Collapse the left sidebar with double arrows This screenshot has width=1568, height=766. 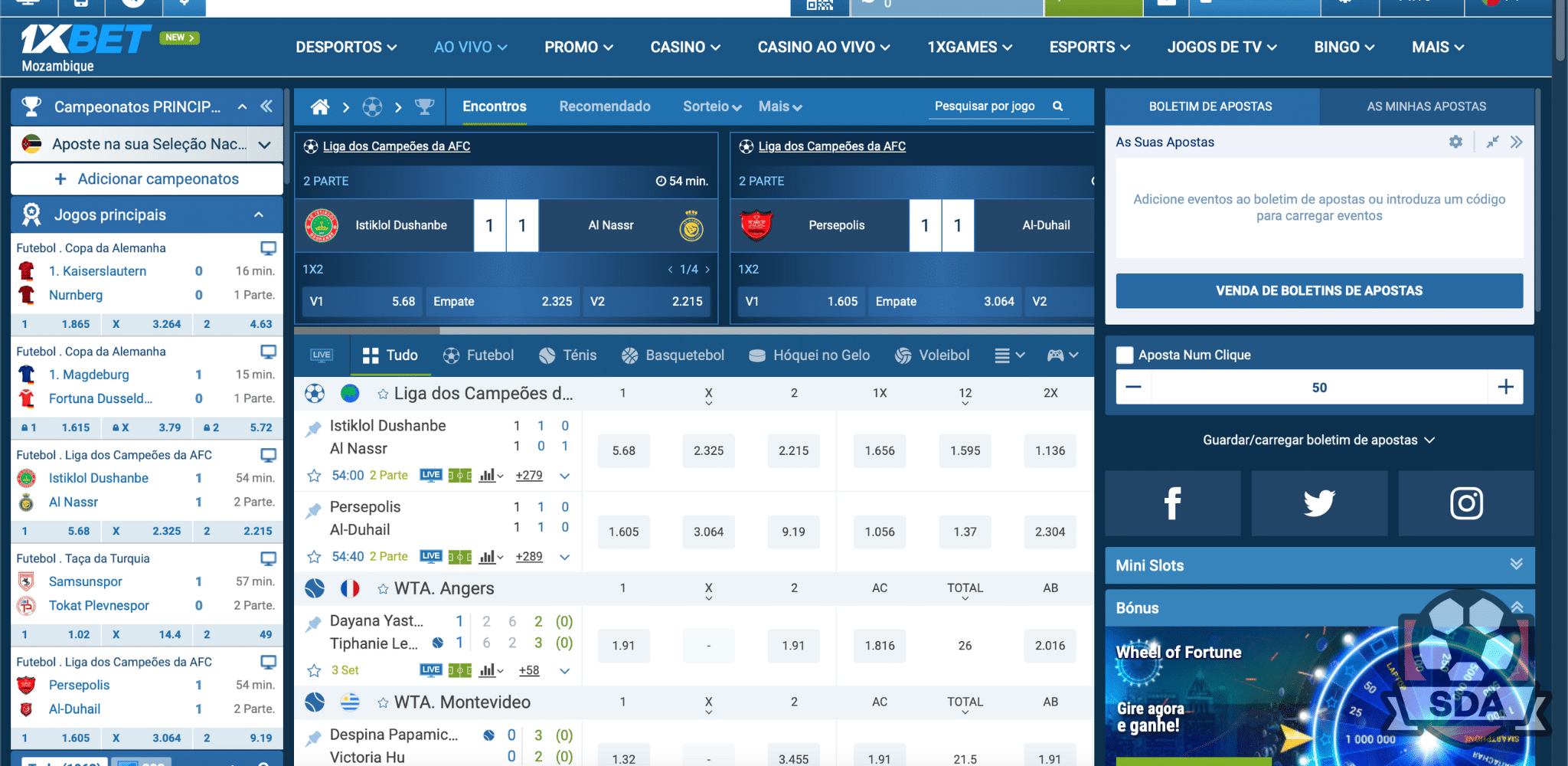266,106
